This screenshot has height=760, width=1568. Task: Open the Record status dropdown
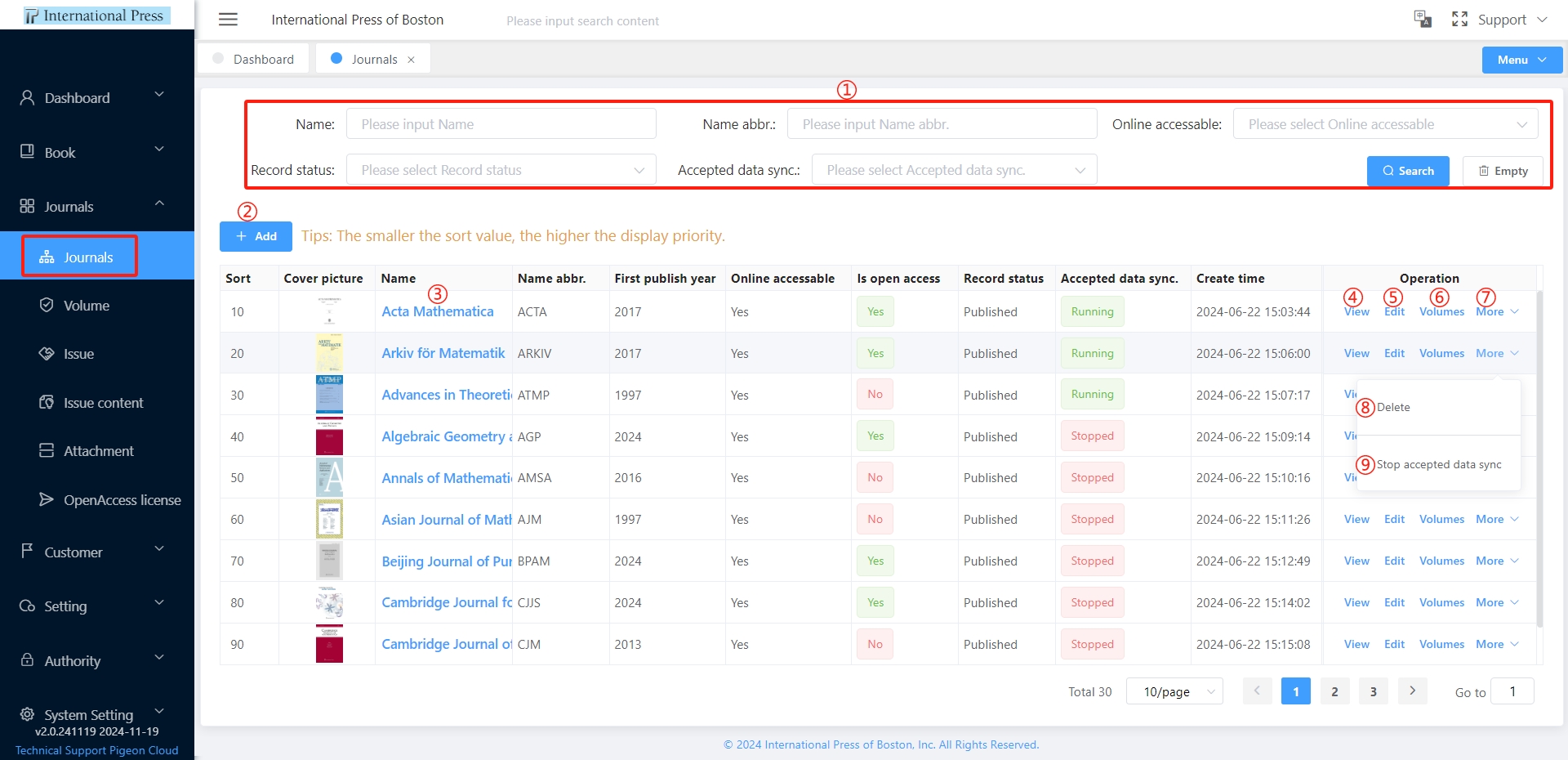coord(501,170)
